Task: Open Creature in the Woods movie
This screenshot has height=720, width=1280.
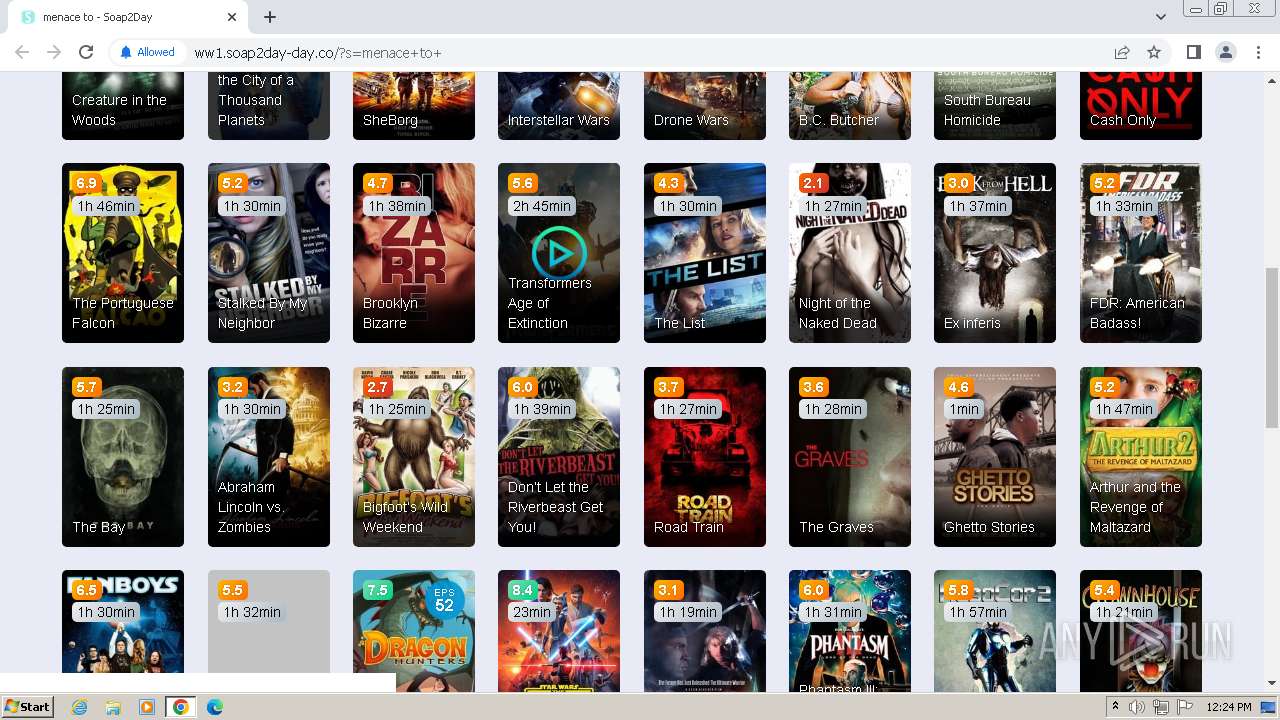Action: [x=123, y=106]
